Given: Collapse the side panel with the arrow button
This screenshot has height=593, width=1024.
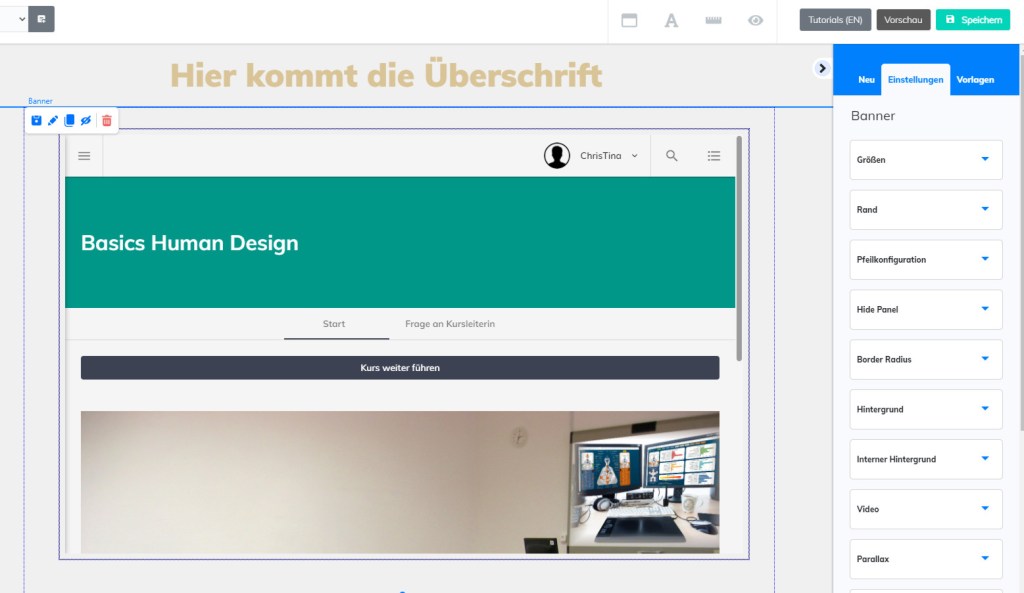Looking at the screenshot, I should coord(822,68).
